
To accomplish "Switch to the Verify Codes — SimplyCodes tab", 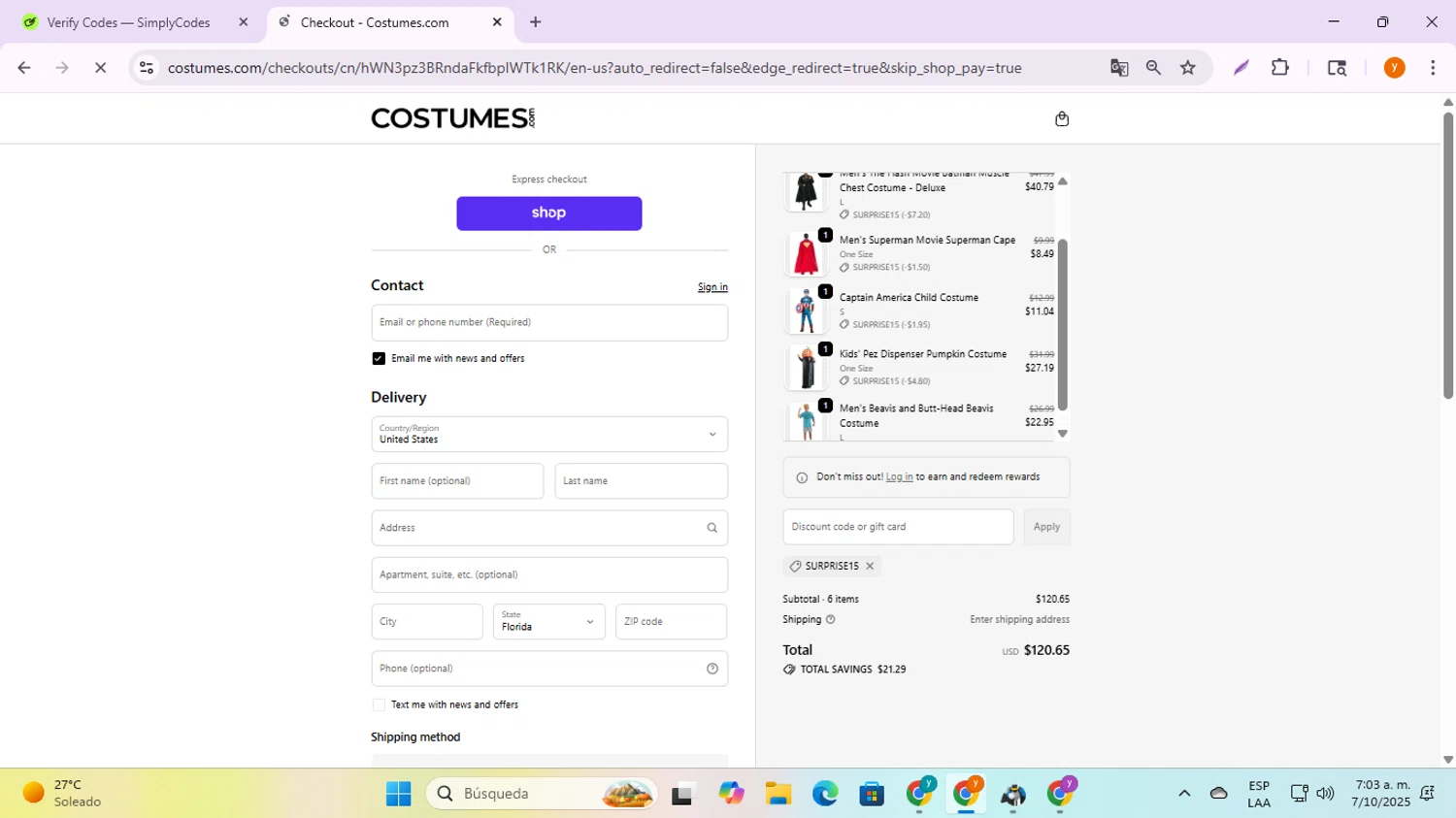I will point(129,22).
